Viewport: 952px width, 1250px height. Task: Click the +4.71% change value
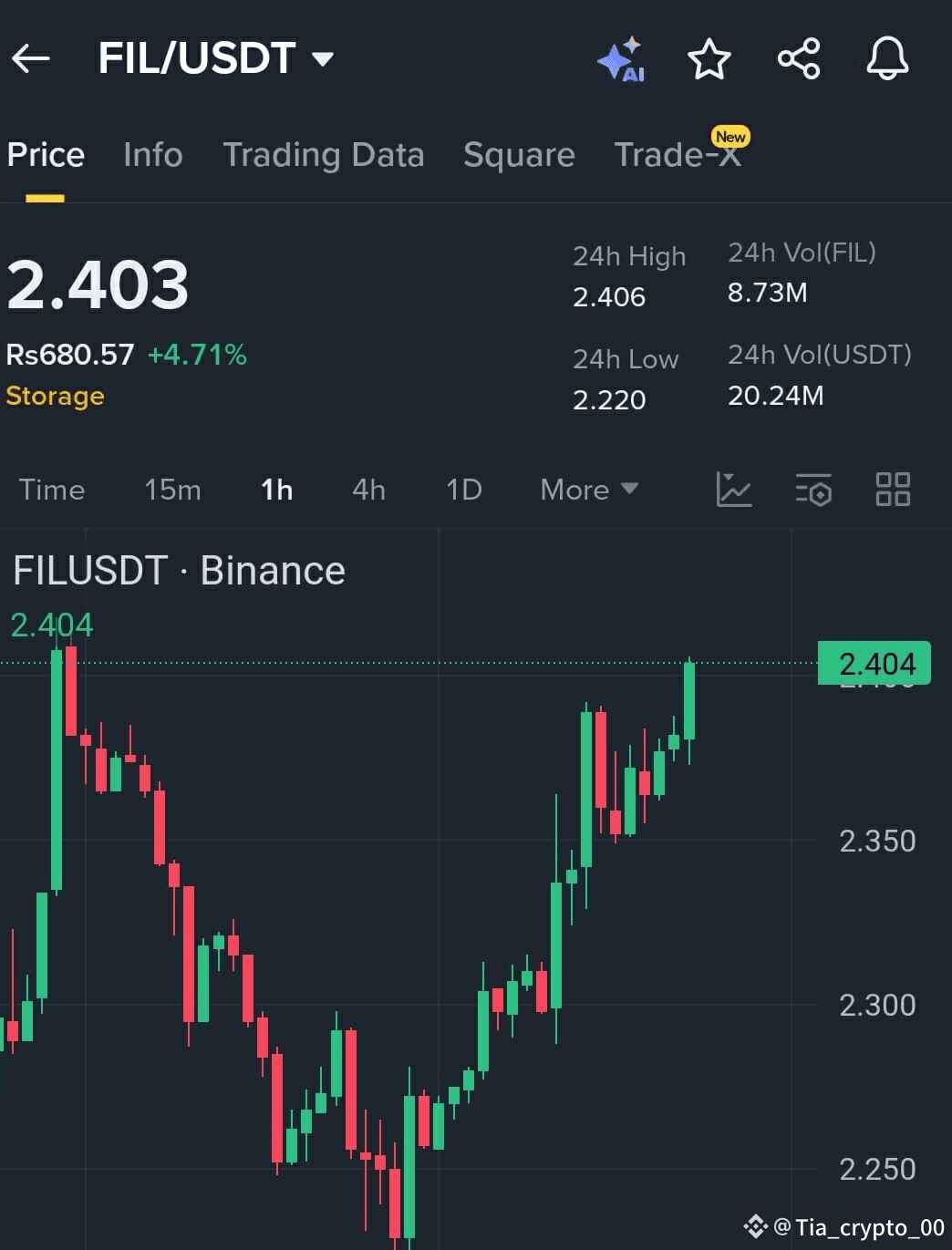pyautogui.click(x=197, y=355)
